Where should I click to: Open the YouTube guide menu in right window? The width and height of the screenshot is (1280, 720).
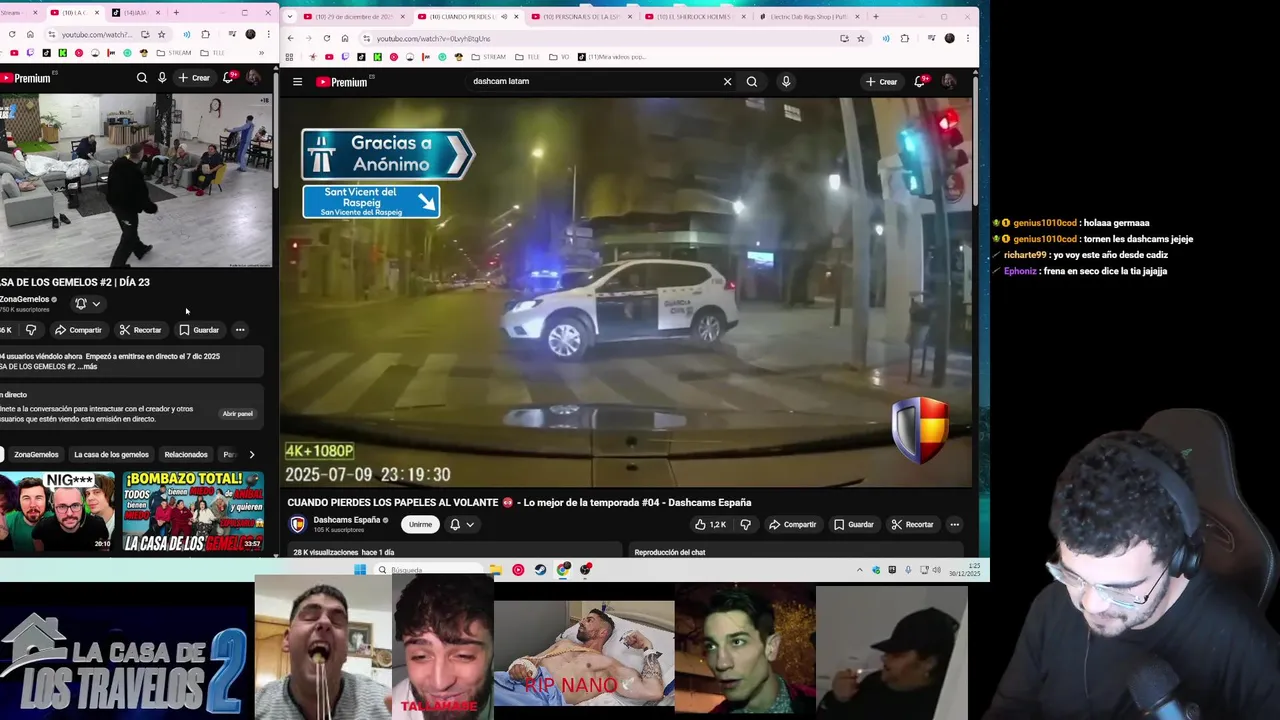point(297,82)
